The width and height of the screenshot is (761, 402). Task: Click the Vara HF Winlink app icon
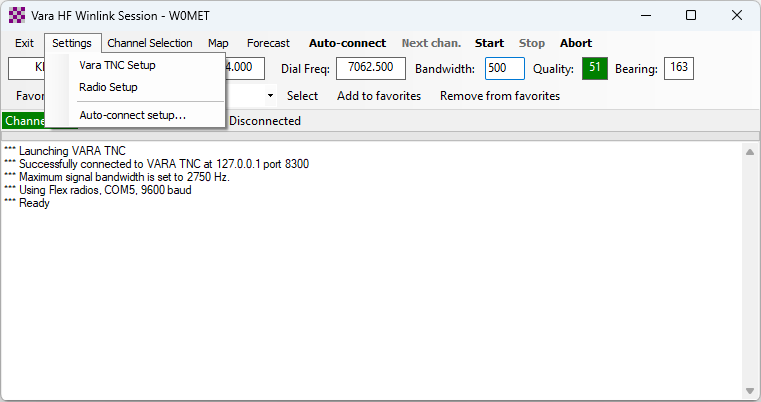click(17, 16)
